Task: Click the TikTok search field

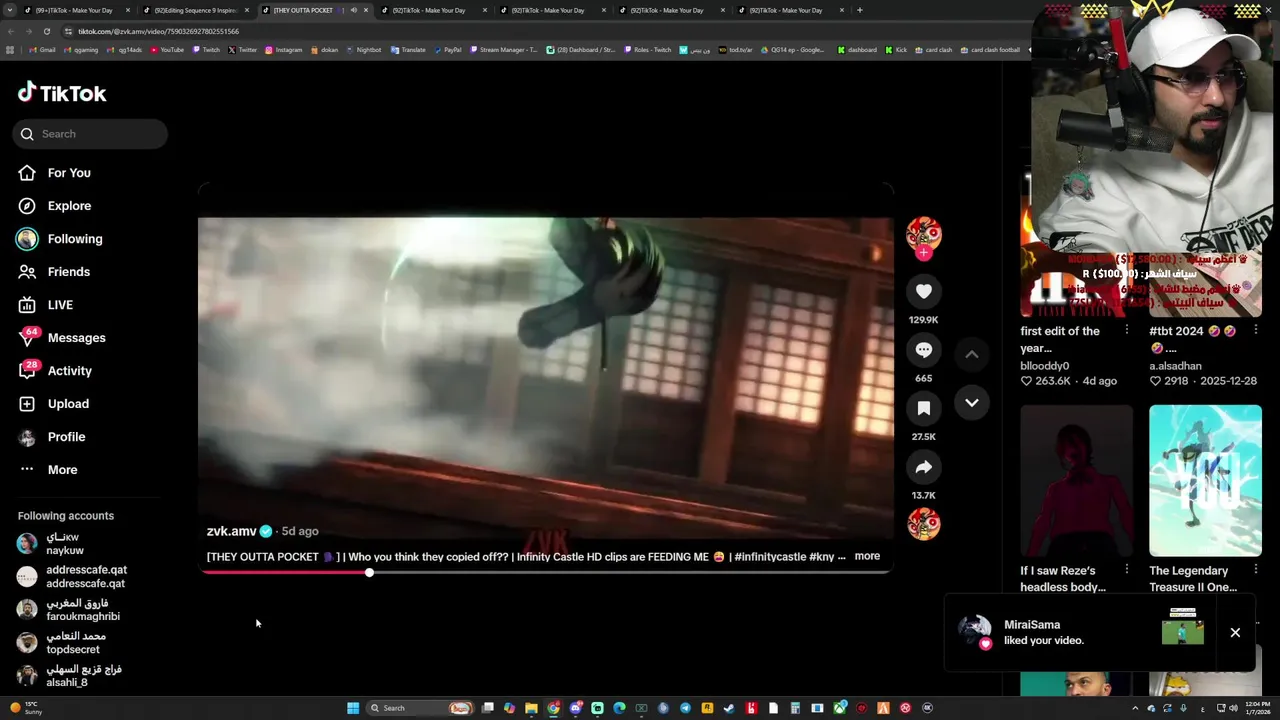Action: [x=90, y=134]
